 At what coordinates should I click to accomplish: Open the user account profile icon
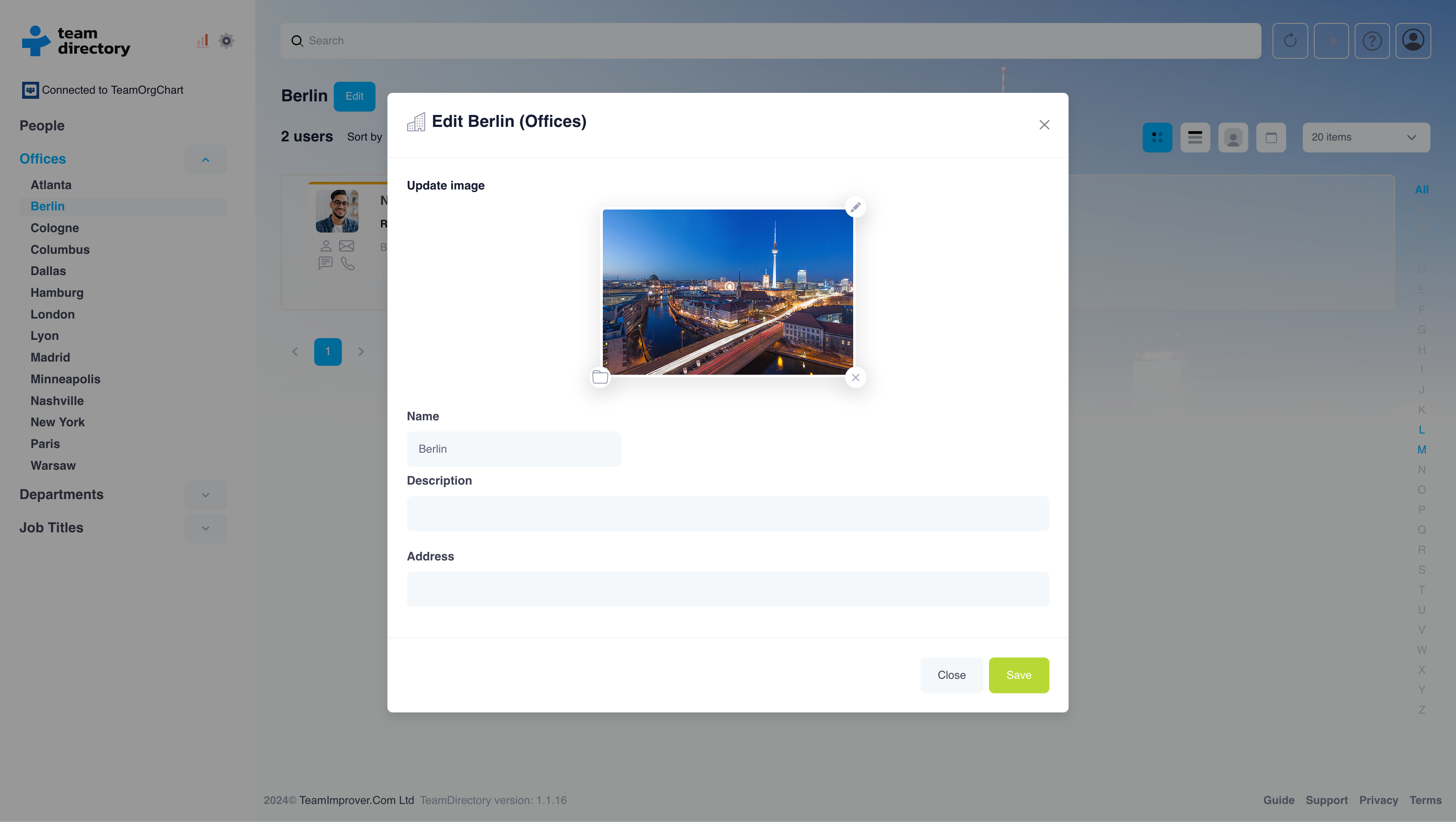[x=1413, y=41]
